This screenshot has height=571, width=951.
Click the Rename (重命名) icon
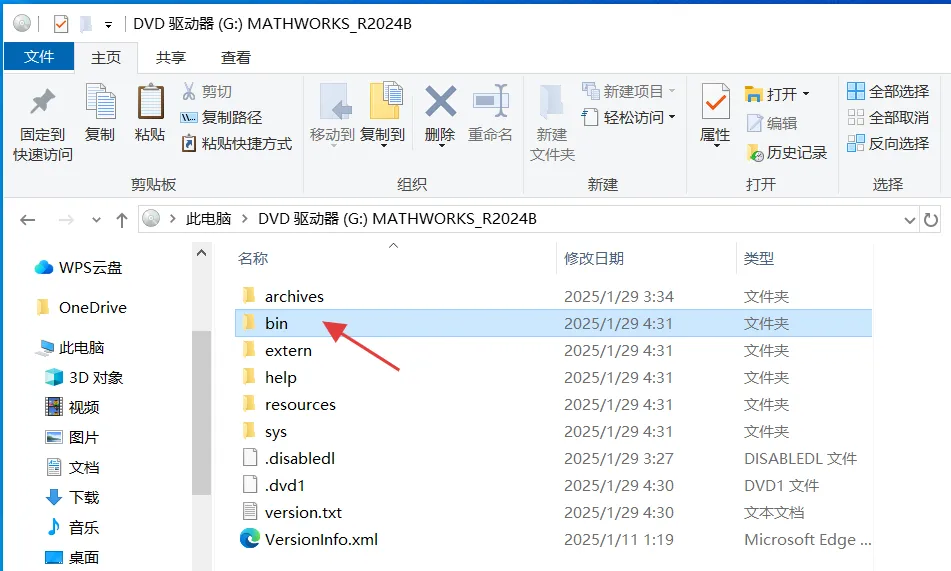(x=490, y=101)
